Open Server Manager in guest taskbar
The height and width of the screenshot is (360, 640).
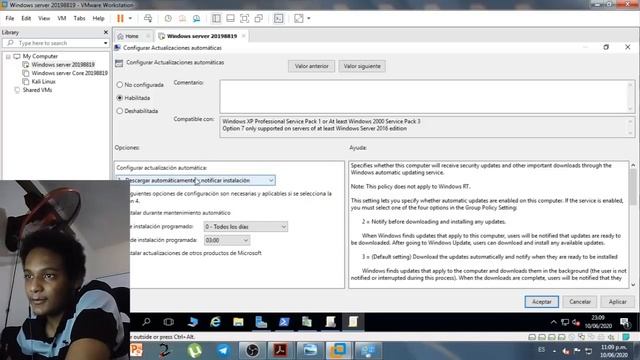click(x=261, y=322)
